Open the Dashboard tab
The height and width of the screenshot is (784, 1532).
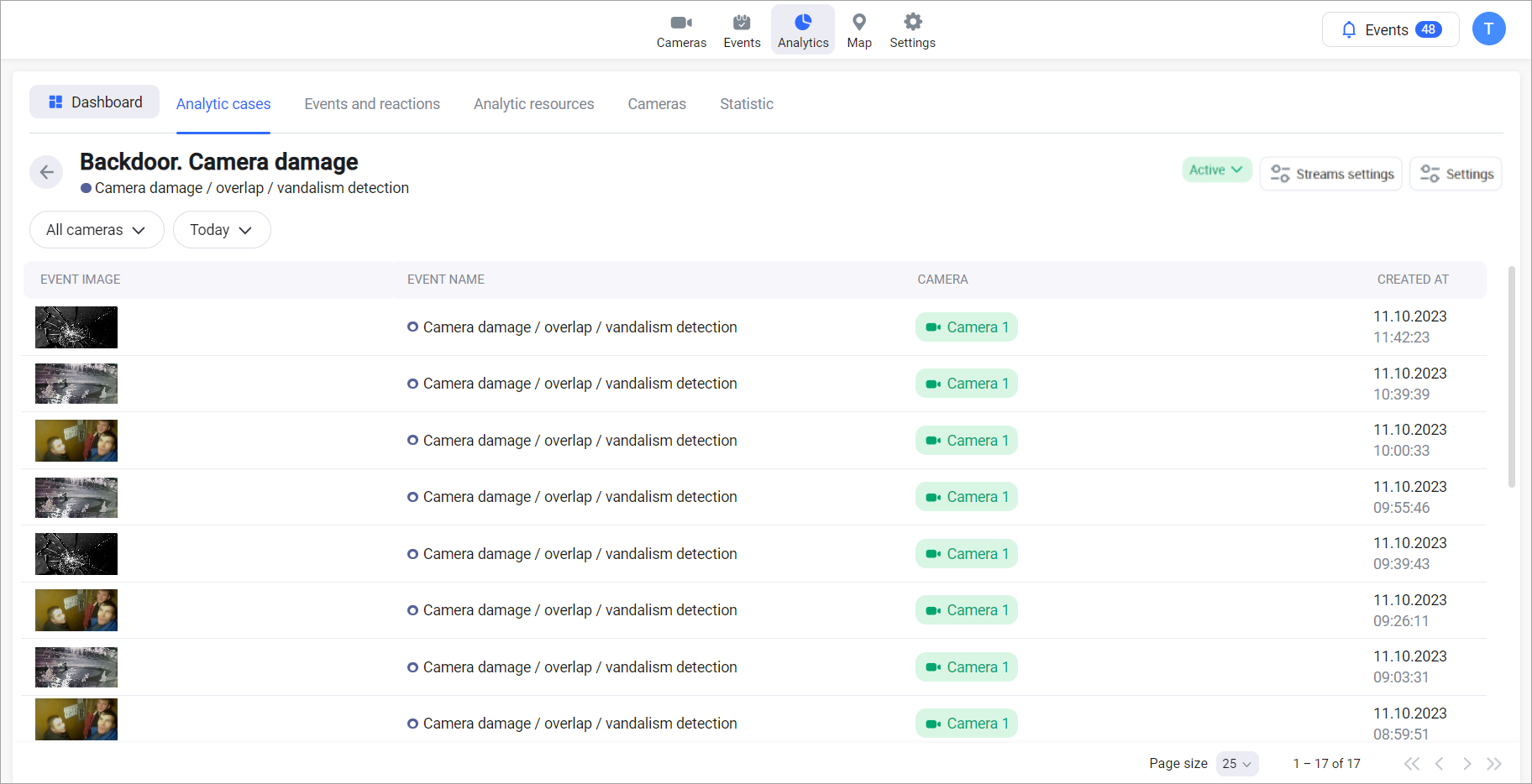(94, 102)
